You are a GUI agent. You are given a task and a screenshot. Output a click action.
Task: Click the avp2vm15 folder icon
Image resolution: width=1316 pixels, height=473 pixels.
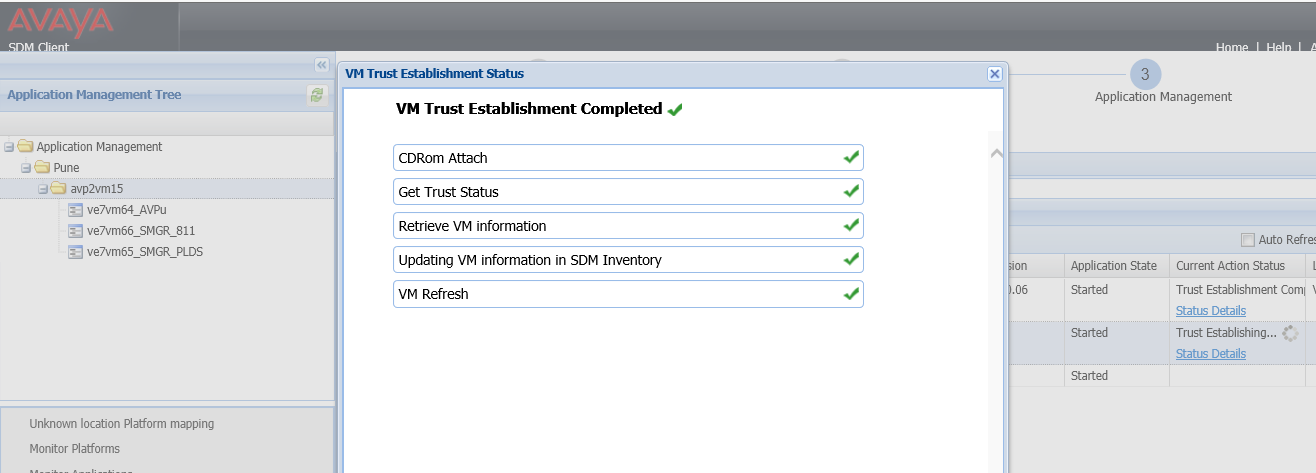(59, 189)
